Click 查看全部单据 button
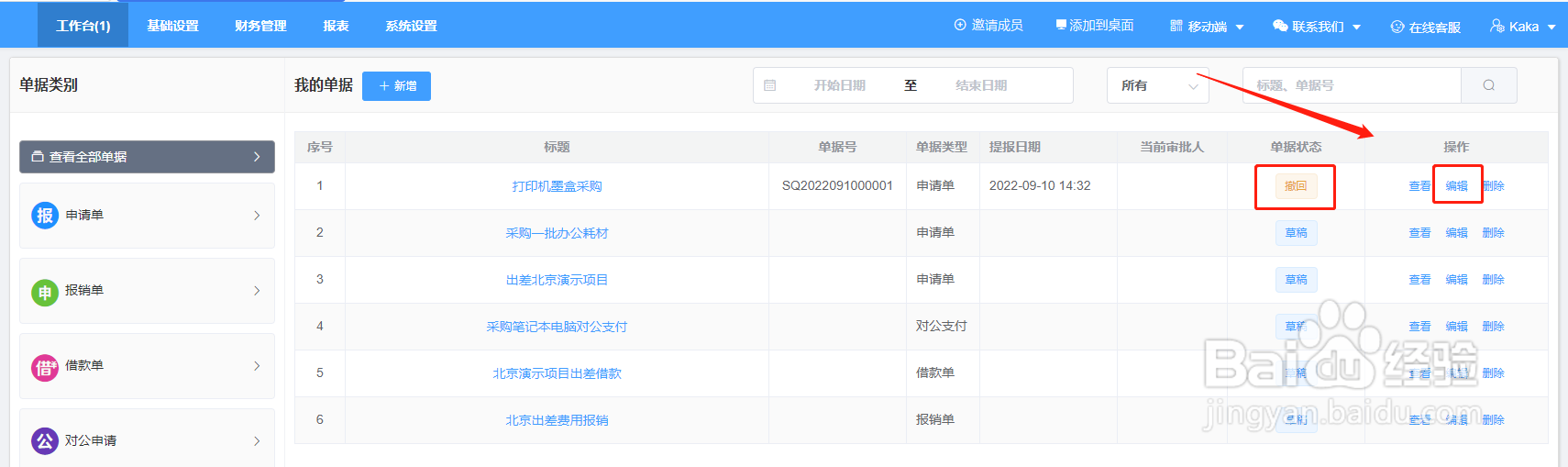The image size is (1568, 467). click(147, 157)
